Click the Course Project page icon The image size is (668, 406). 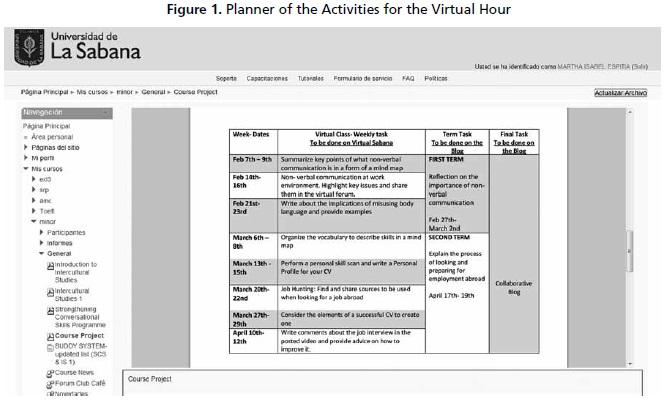coord(50,335)
